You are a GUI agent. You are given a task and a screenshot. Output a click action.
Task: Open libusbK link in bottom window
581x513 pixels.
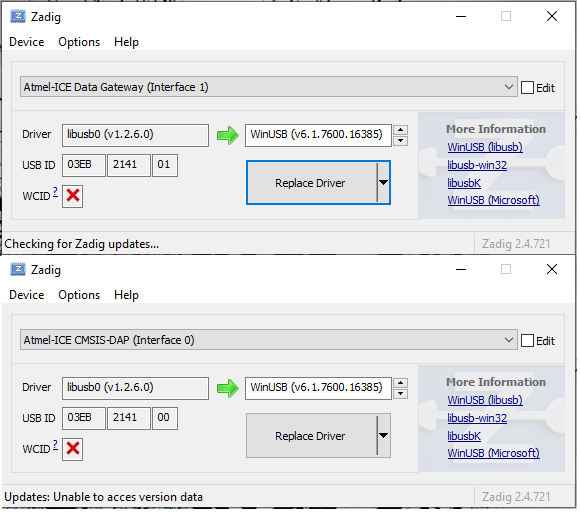[x=464, y=436]
